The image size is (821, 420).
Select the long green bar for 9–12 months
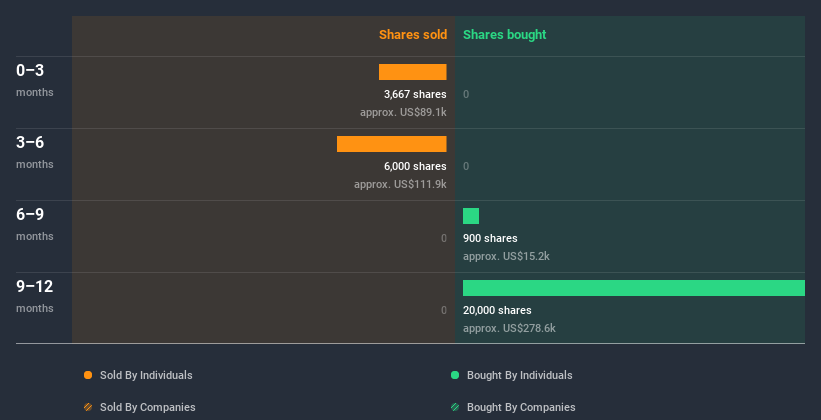click(634, 288)
